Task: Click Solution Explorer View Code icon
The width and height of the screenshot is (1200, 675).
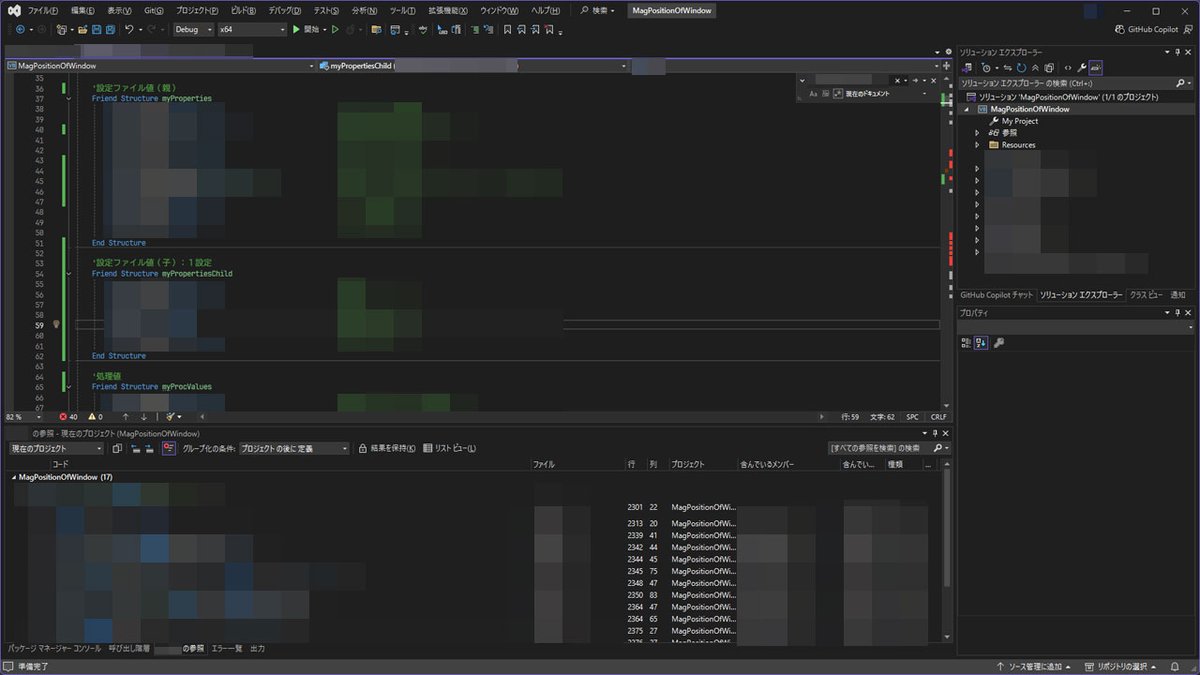Action: tap(1068, 67)
